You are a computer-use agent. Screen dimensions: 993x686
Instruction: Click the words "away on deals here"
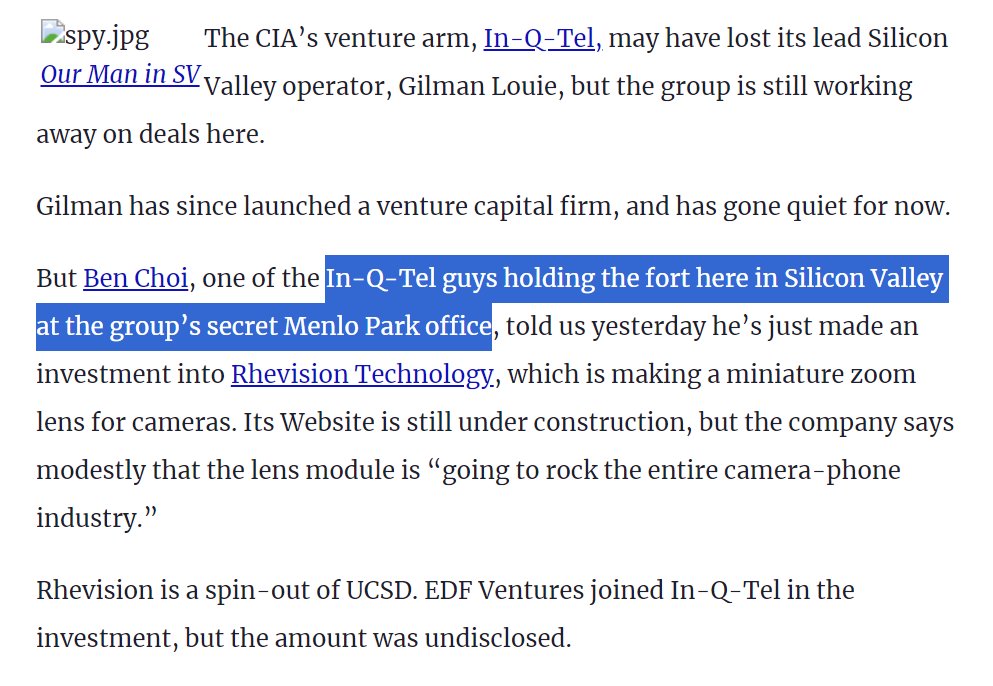(x=150, y=134)
